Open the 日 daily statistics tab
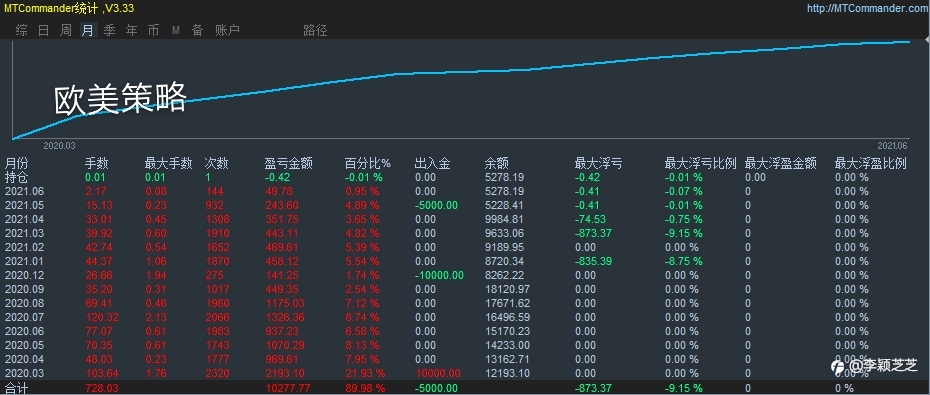The width and height of the screenshot is (930, 395). 44,30
